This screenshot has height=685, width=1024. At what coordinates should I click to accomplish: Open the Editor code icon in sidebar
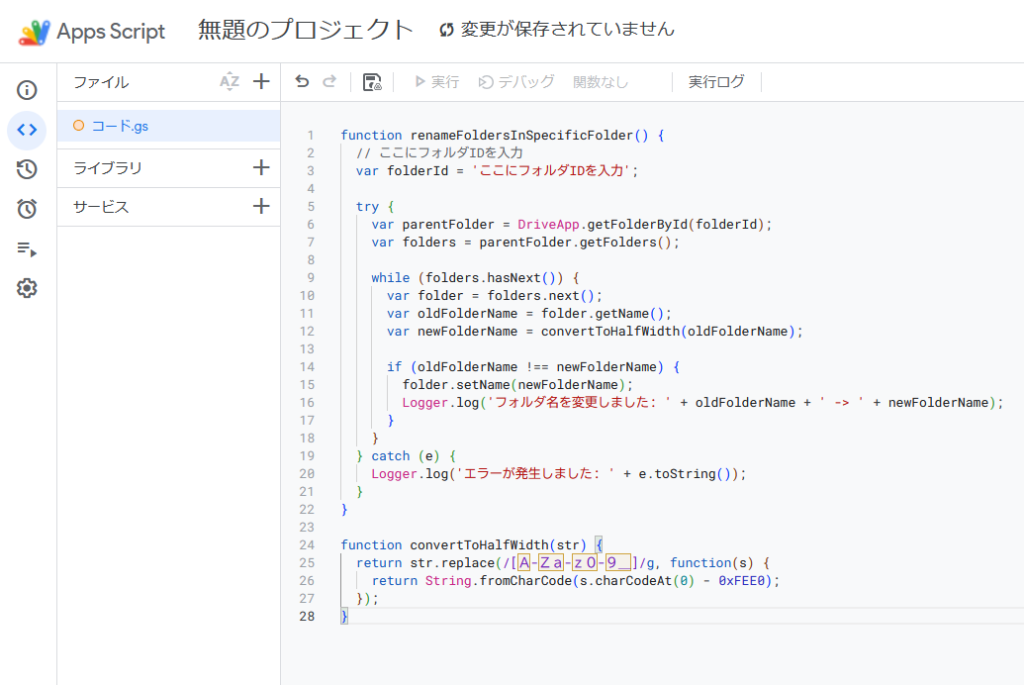click(27, 130)
